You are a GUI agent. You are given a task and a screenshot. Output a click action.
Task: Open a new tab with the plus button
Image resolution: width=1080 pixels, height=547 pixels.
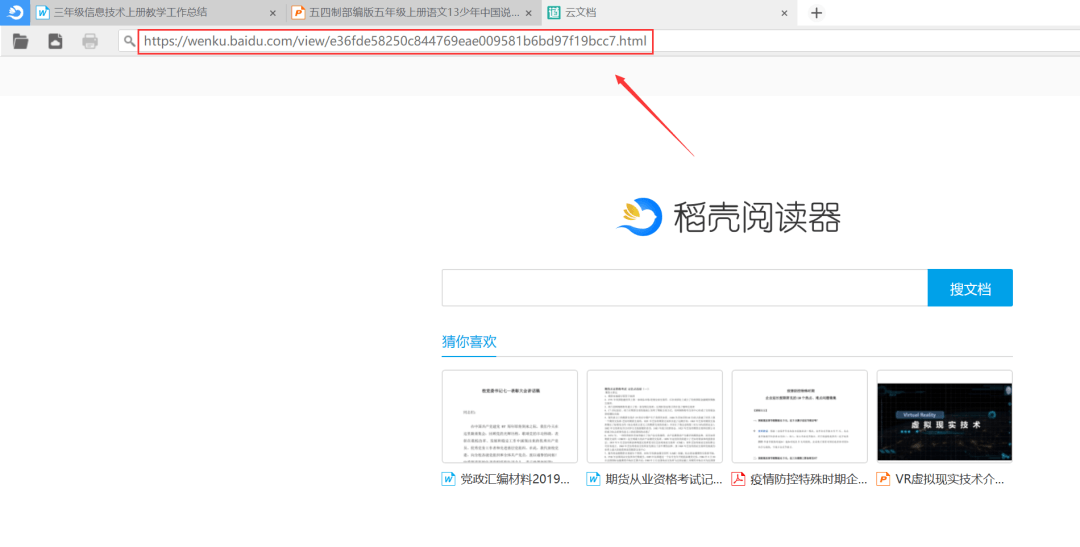tap(816, 13)
